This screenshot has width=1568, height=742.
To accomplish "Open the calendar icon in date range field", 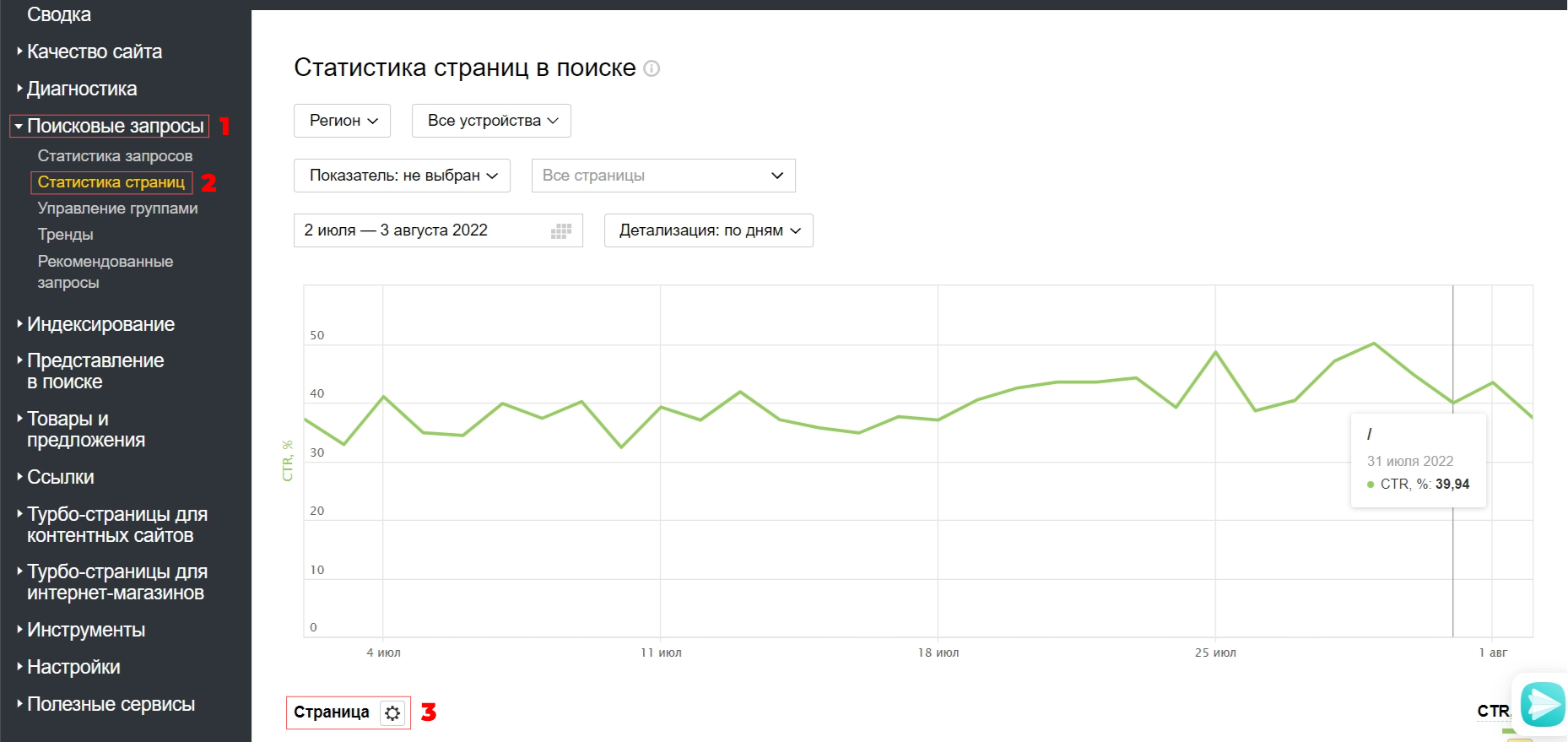I will [561, 231].
